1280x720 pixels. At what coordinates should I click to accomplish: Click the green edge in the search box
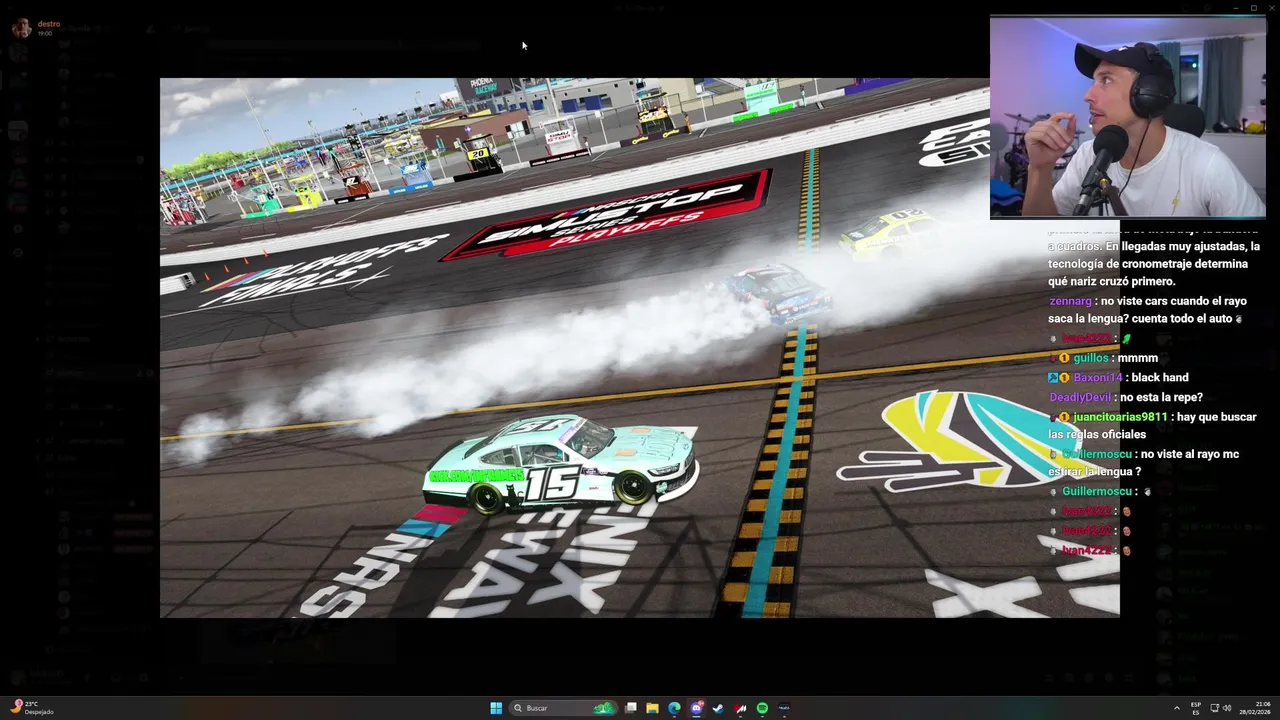pos(604,708)
